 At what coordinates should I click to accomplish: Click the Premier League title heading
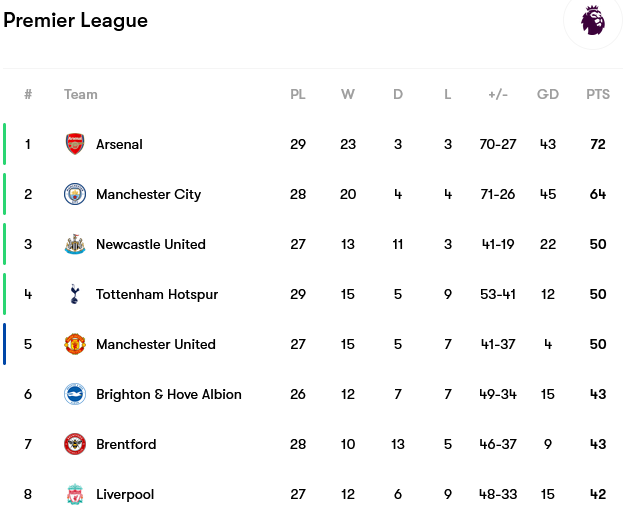pyautogui.click(x=76, y=20)
